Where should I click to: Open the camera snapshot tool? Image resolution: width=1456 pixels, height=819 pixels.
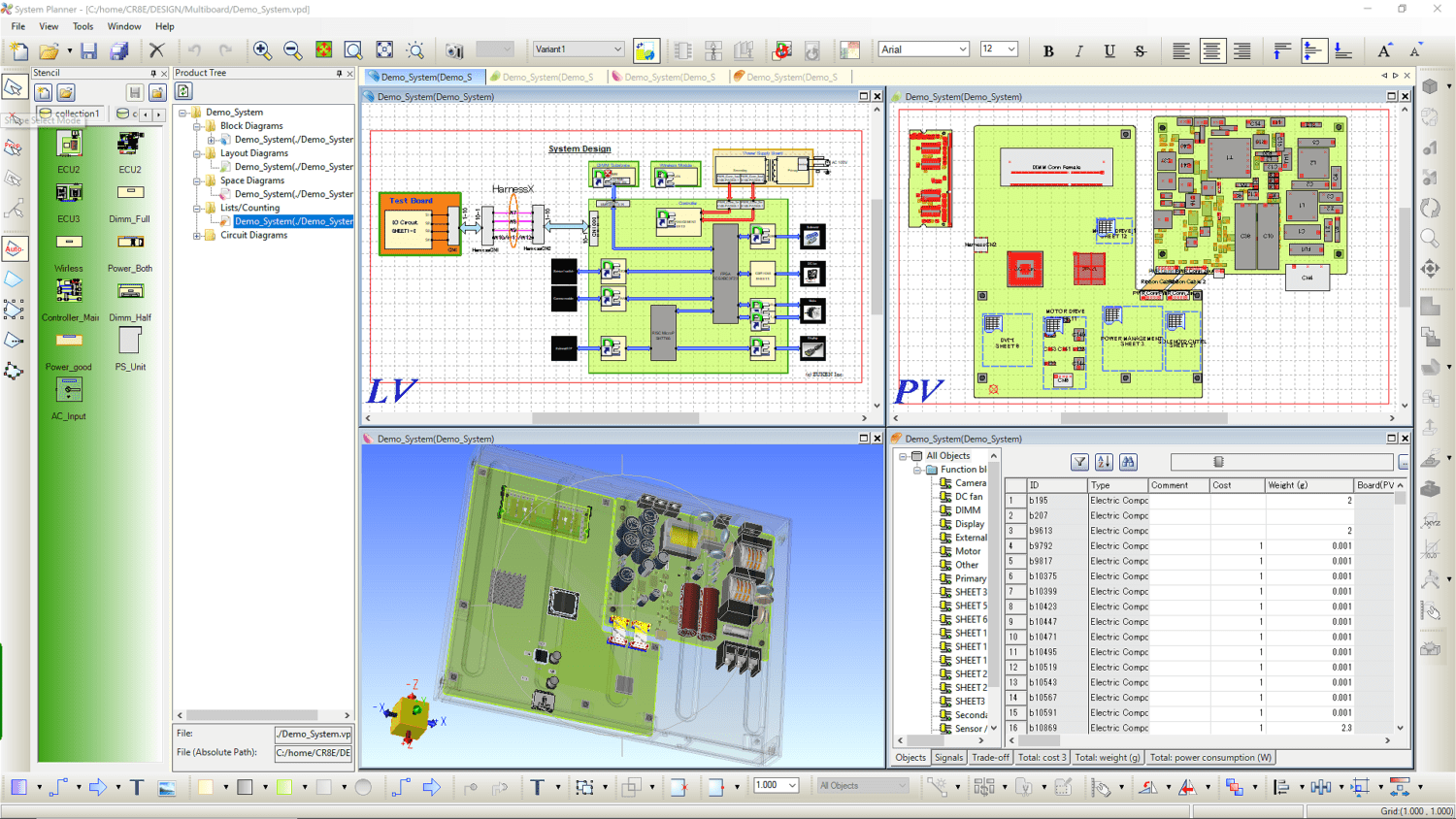[x=456, y=49]
